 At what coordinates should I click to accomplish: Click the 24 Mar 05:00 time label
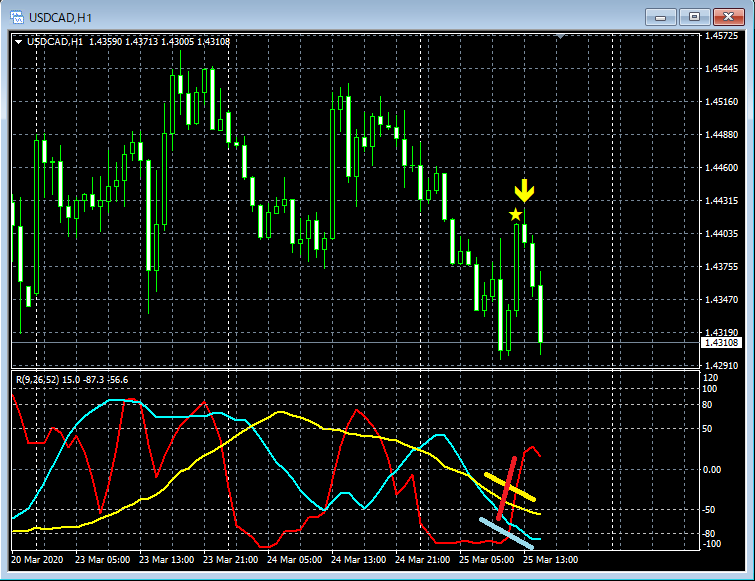pos(295,560)
